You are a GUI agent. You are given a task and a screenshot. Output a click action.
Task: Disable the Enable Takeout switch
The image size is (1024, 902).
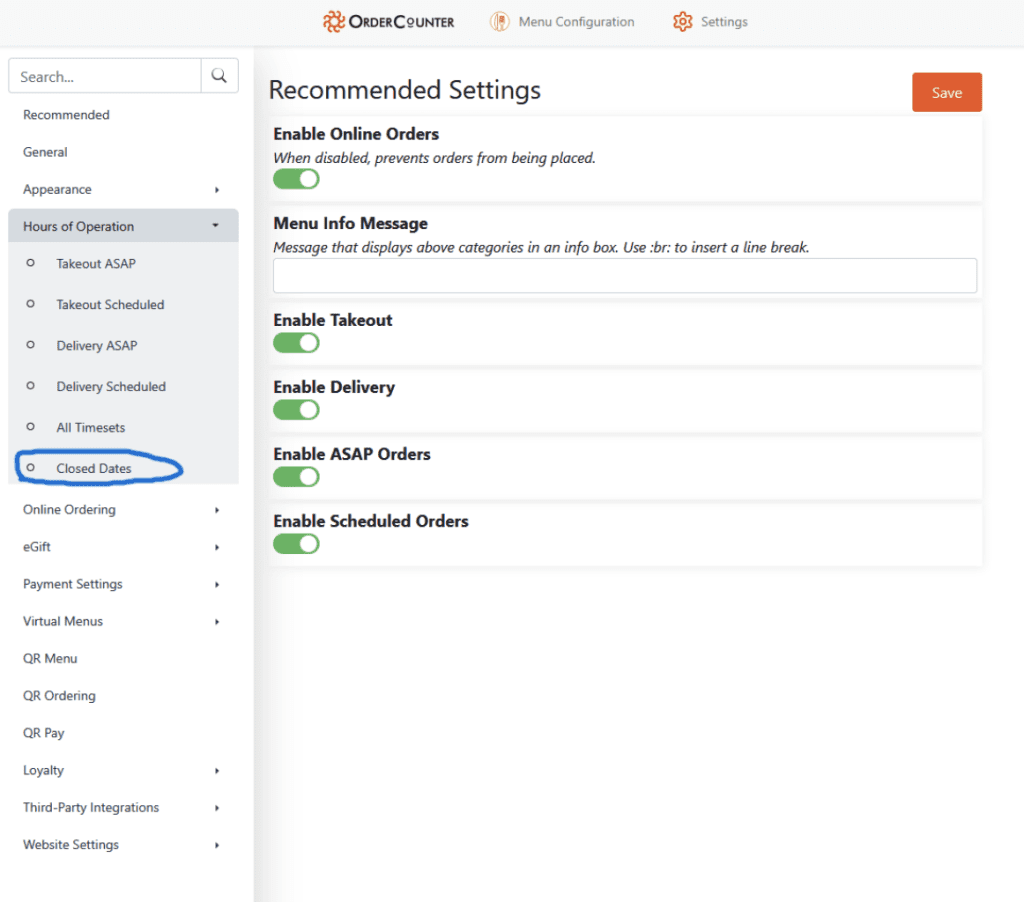point(296,343)
